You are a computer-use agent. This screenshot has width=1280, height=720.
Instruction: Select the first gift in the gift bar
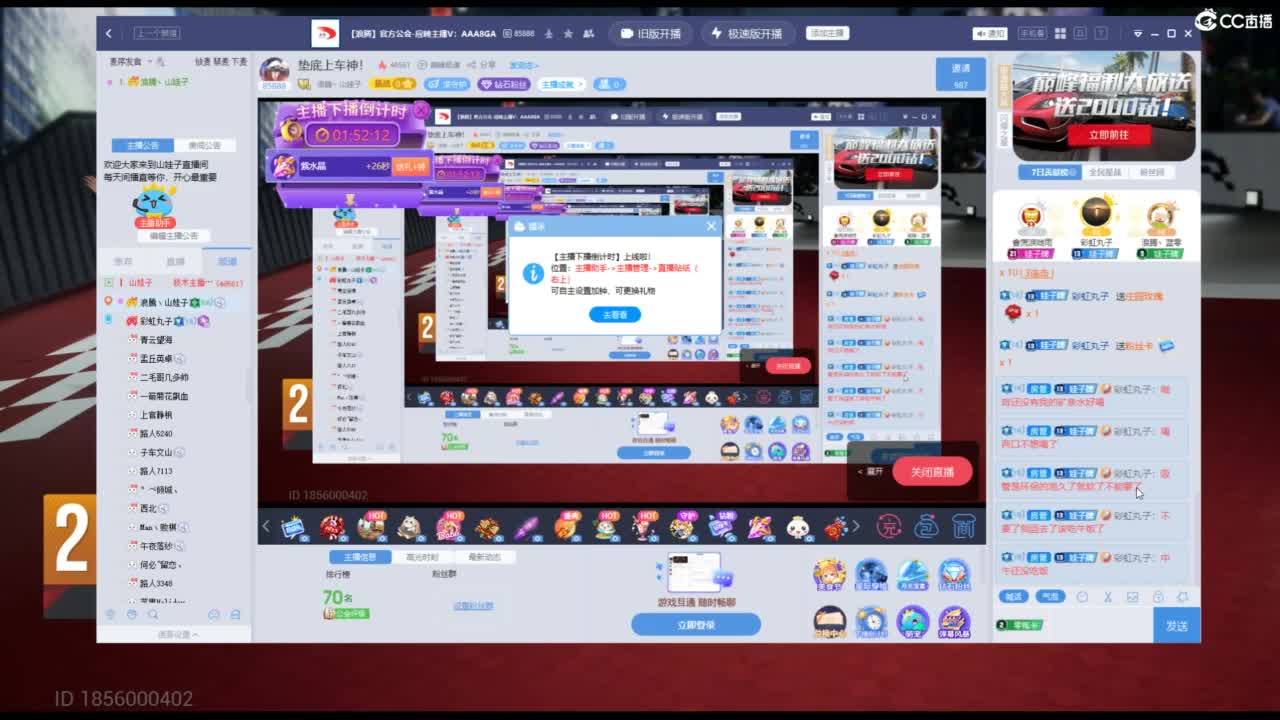coord(294,526)
